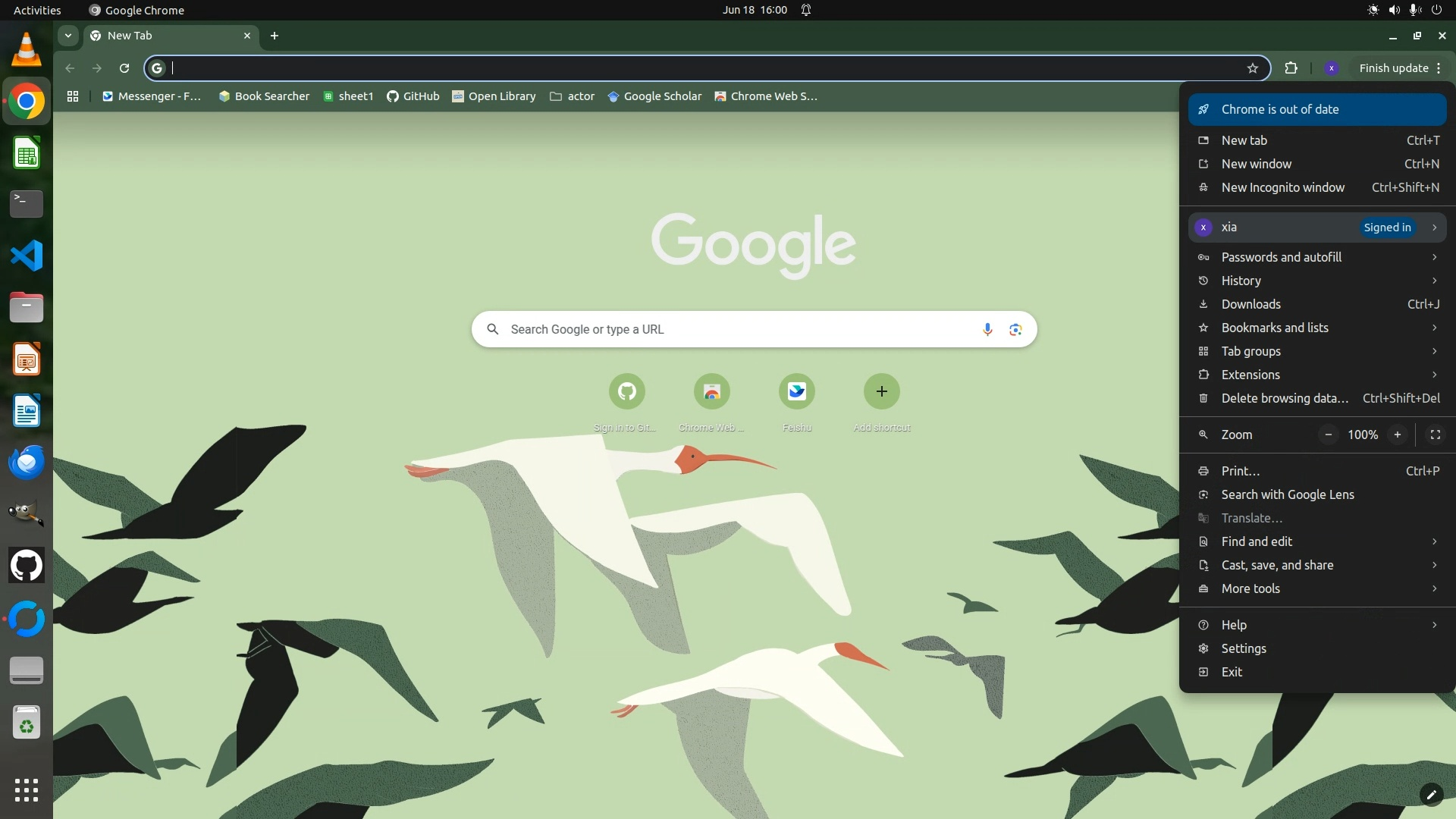This screenshot has width=1456, height=819.
Task: Toggle fullscreen mode in Zoom row
Action: (x=1435, y=435)
